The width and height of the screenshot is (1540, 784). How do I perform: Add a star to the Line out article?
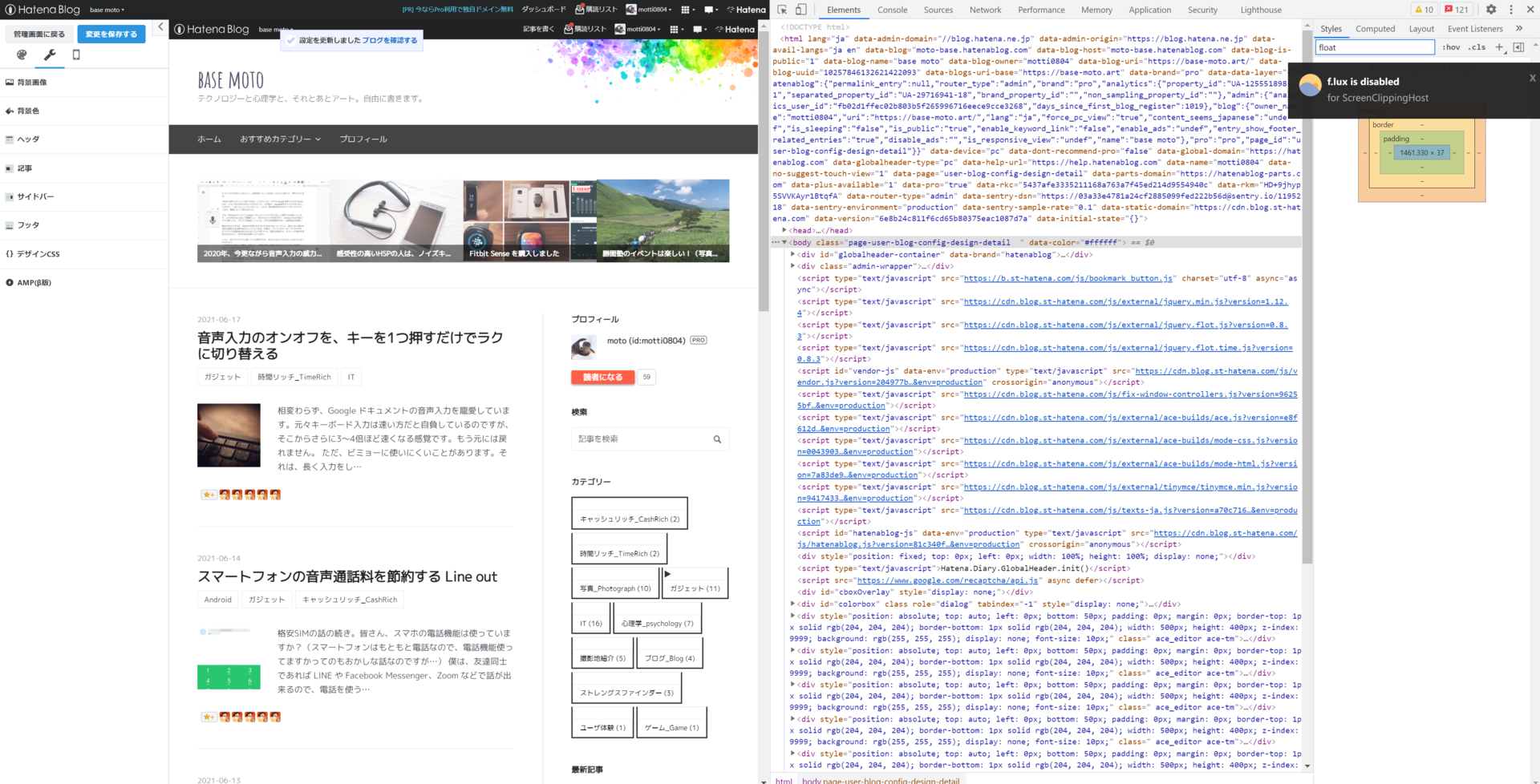point(208,717)
